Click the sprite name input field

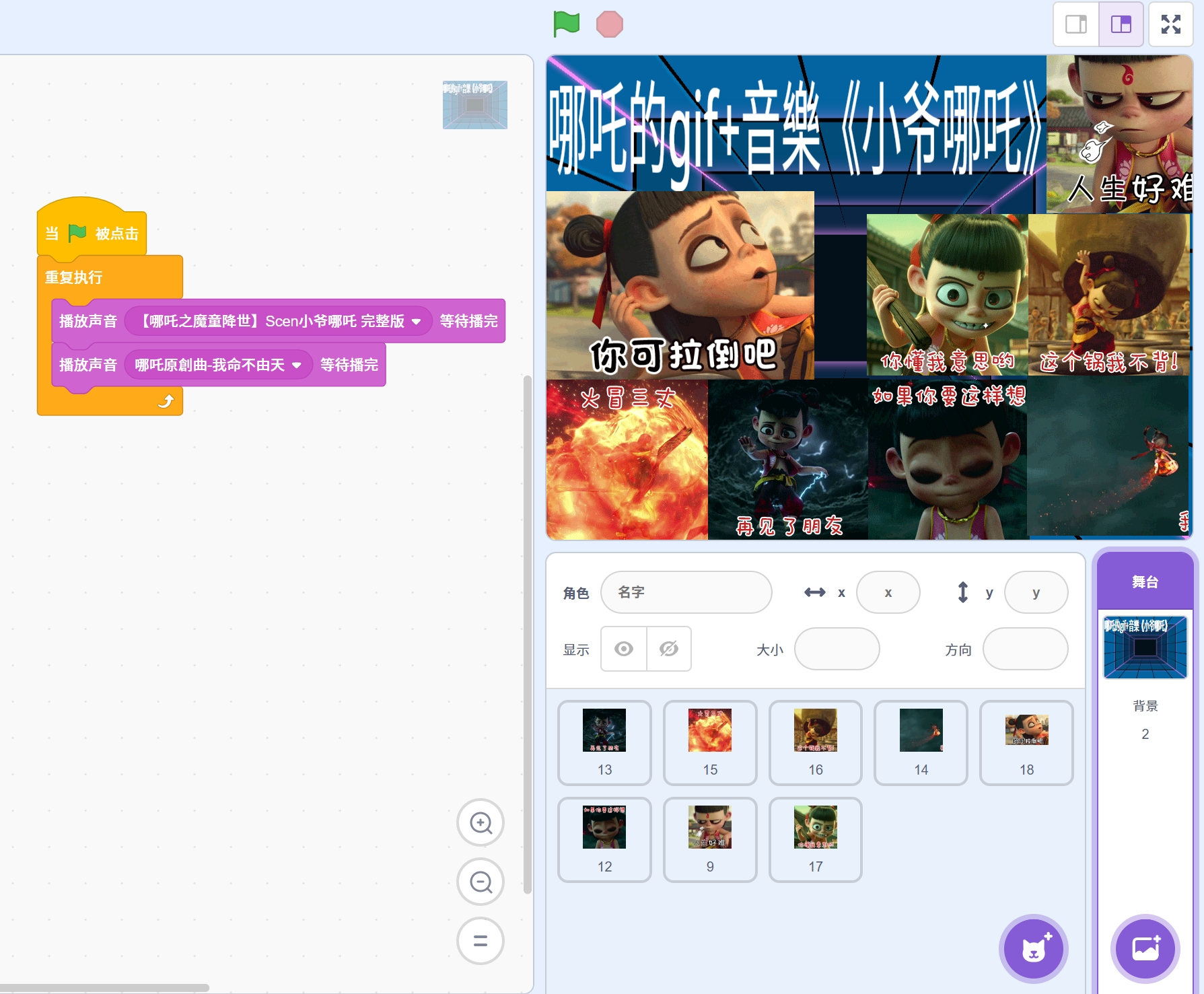tap(686, 592)
